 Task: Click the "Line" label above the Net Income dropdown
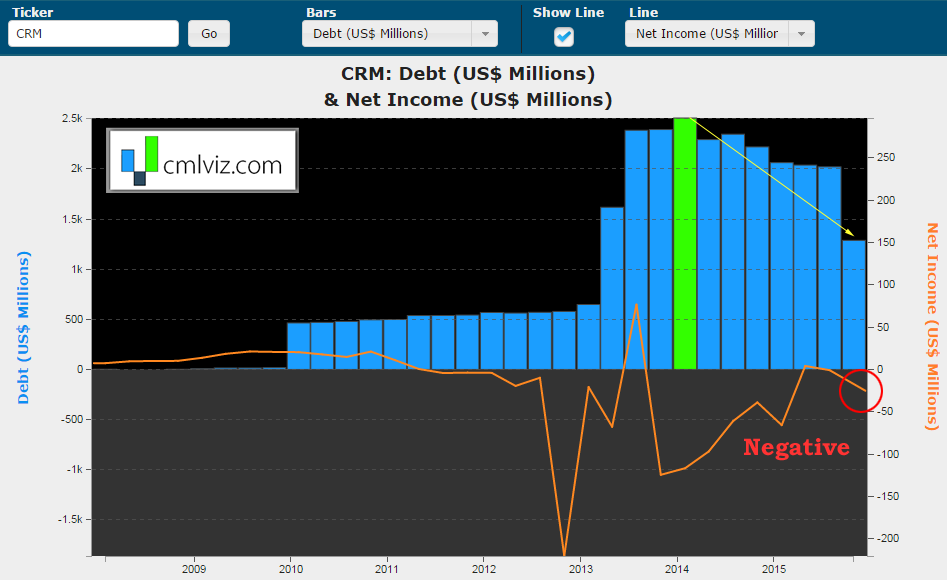644,12
